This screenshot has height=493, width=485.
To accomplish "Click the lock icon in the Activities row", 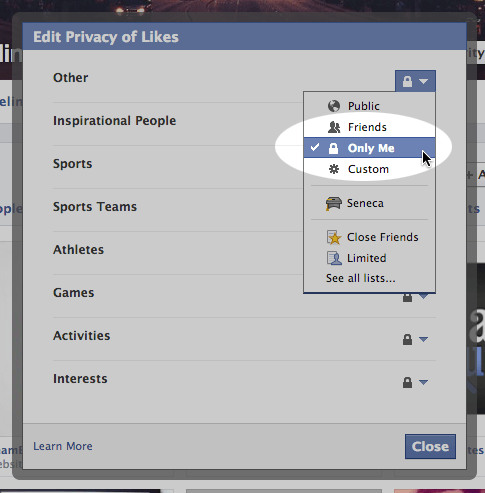I will pos(407,339).
